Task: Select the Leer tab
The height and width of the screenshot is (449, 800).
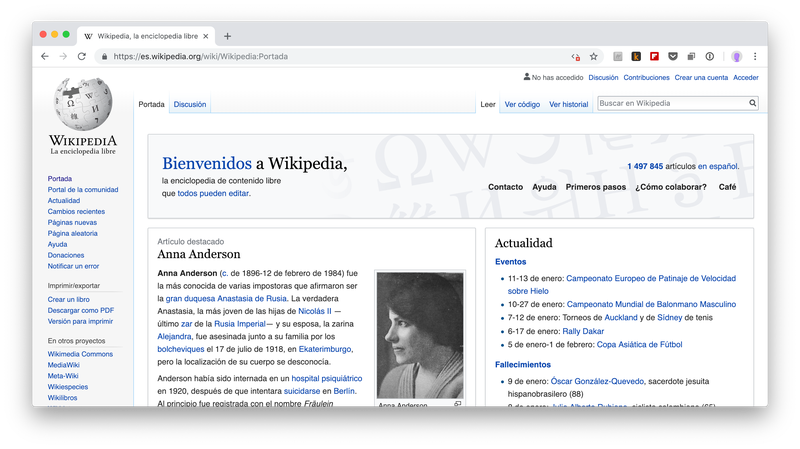Action: point(488,104)
